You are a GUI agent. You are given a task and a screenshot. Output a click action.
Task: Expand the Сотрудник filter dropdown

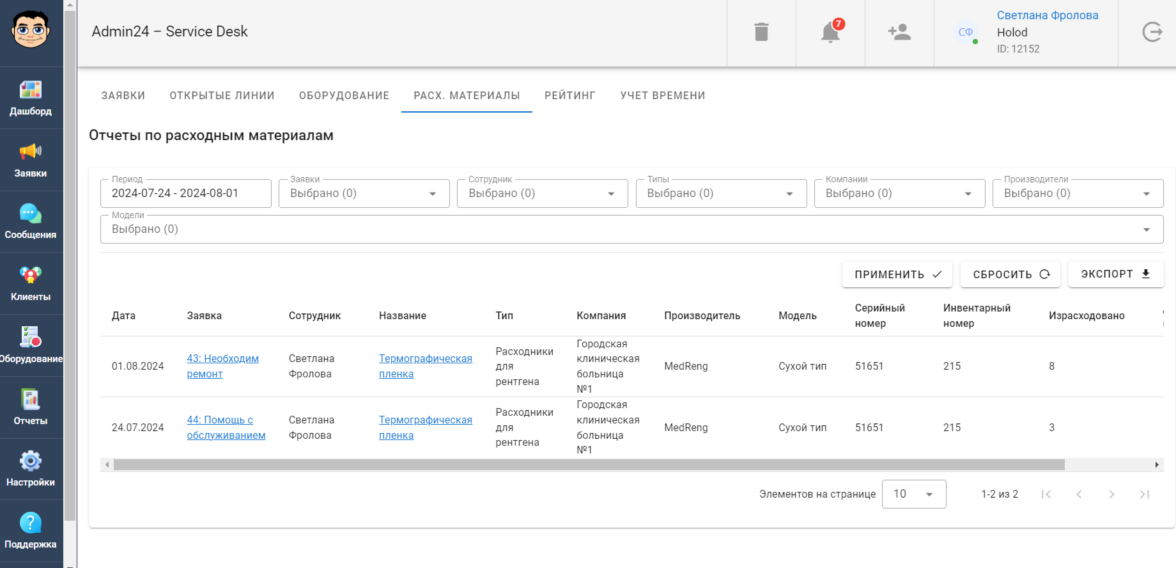click(542, 194)
